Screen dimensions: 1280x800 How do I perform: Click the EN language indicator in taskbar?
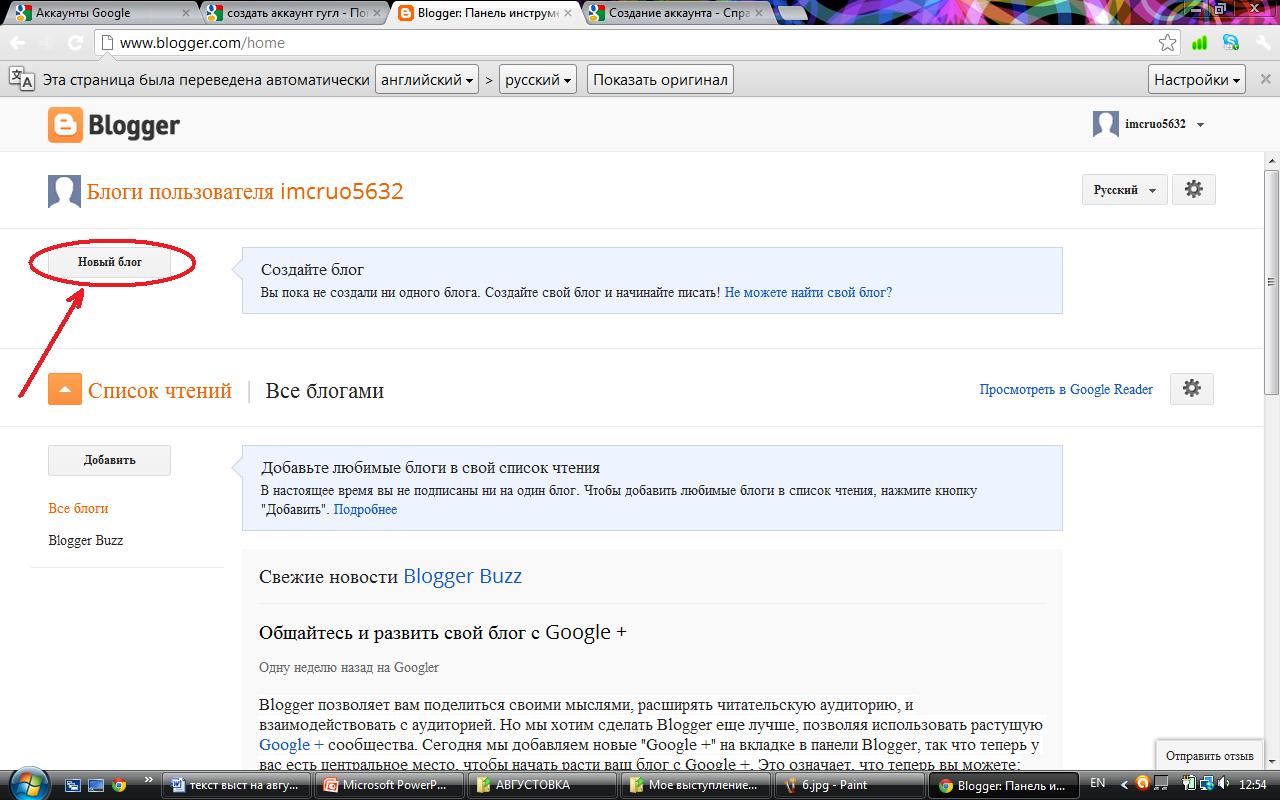coord(1097,783)
